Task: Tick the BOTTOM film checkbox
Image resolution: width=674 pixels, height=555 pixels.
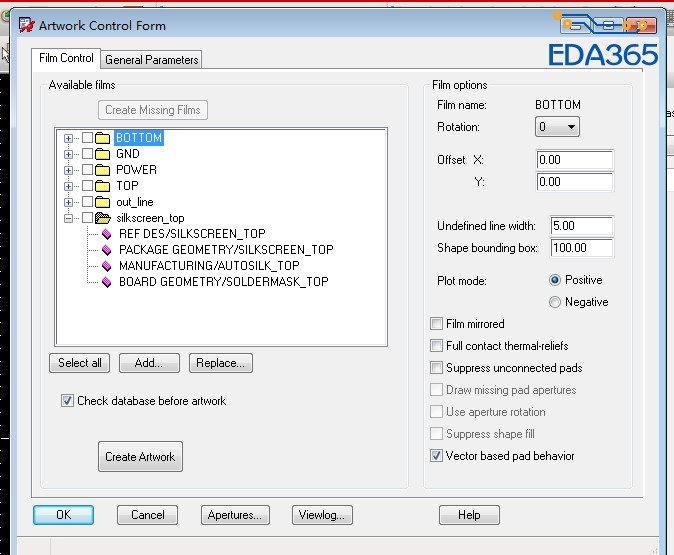Action: 87,138
